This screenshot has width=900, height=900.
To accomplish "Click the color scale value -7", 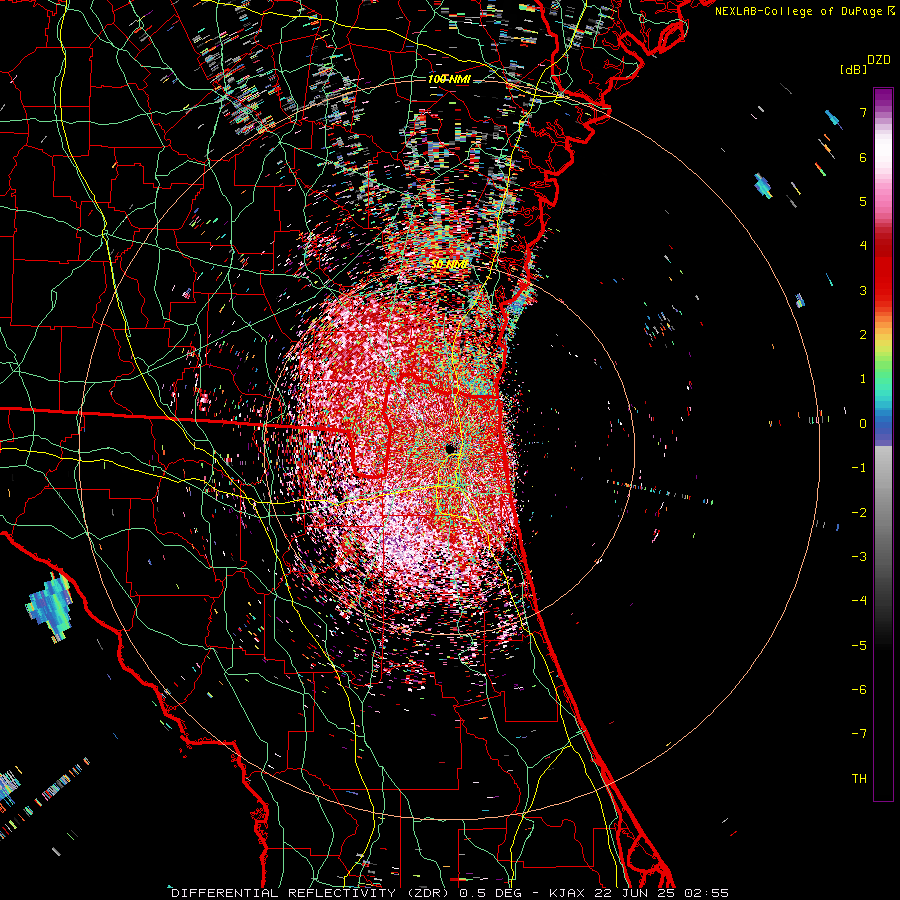I will [x=859, y=734].
